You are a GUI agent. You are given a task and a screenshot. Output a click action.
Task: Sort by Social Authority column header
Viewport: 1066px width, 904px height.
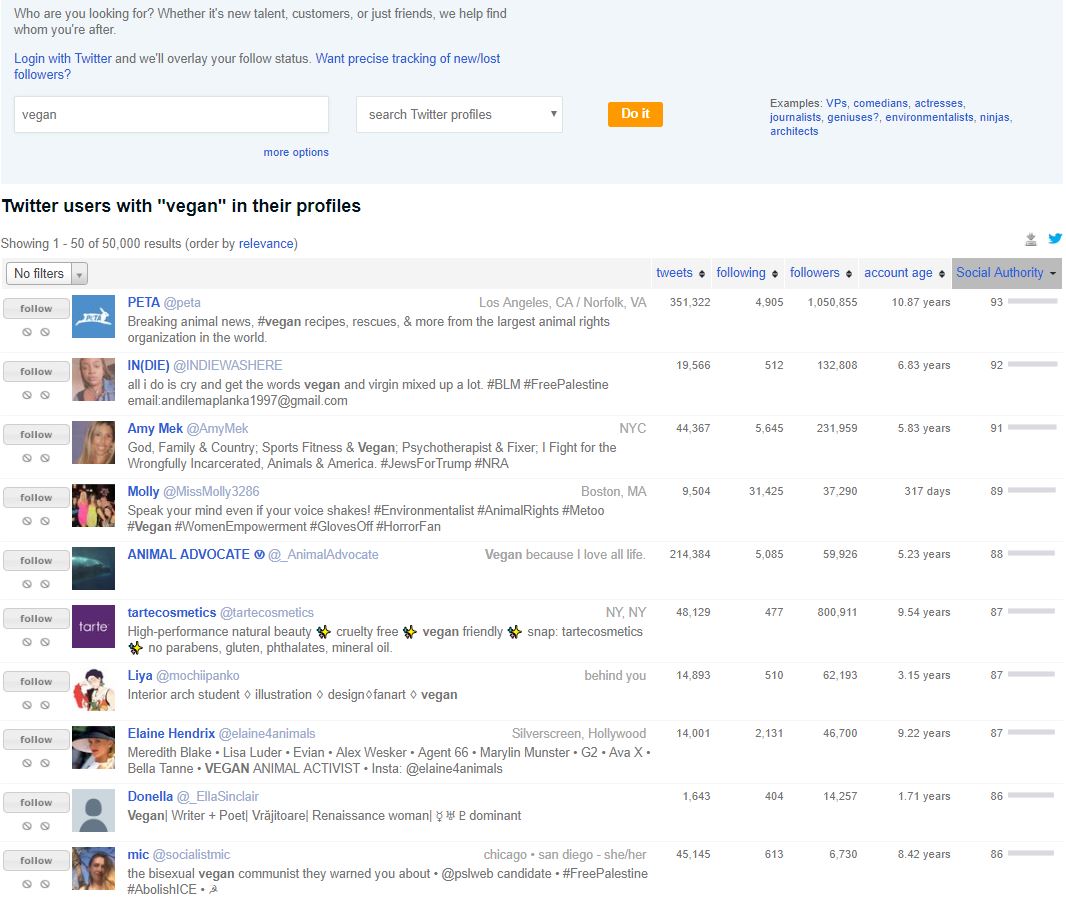[999, 273]
